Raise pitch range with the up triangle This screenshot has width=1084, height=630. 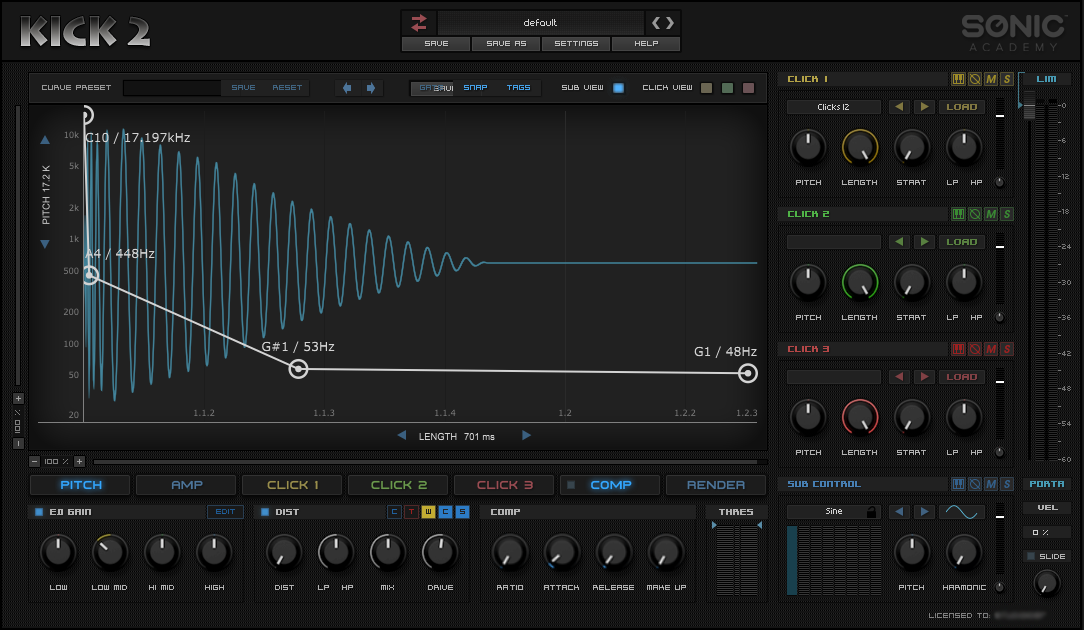45,140
